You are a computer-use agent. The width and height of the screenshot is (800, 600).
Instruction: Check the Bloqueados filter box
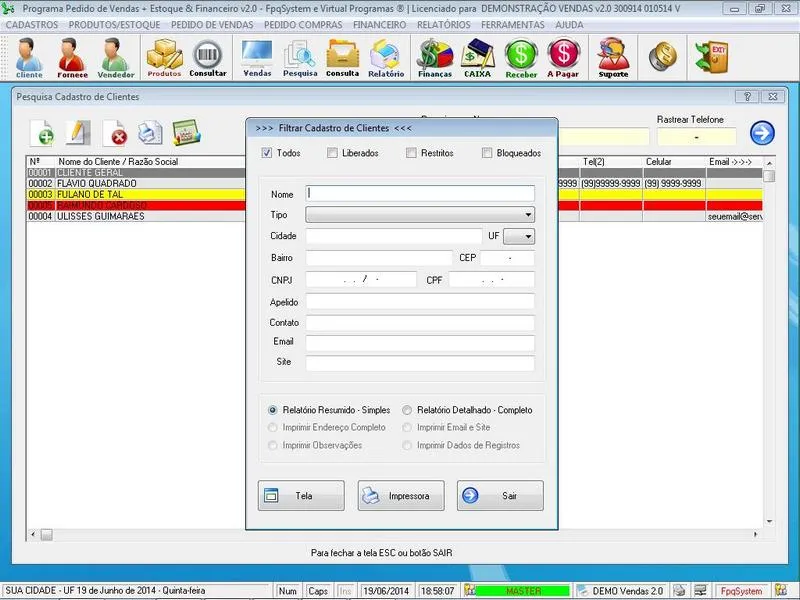coord(487,153)
